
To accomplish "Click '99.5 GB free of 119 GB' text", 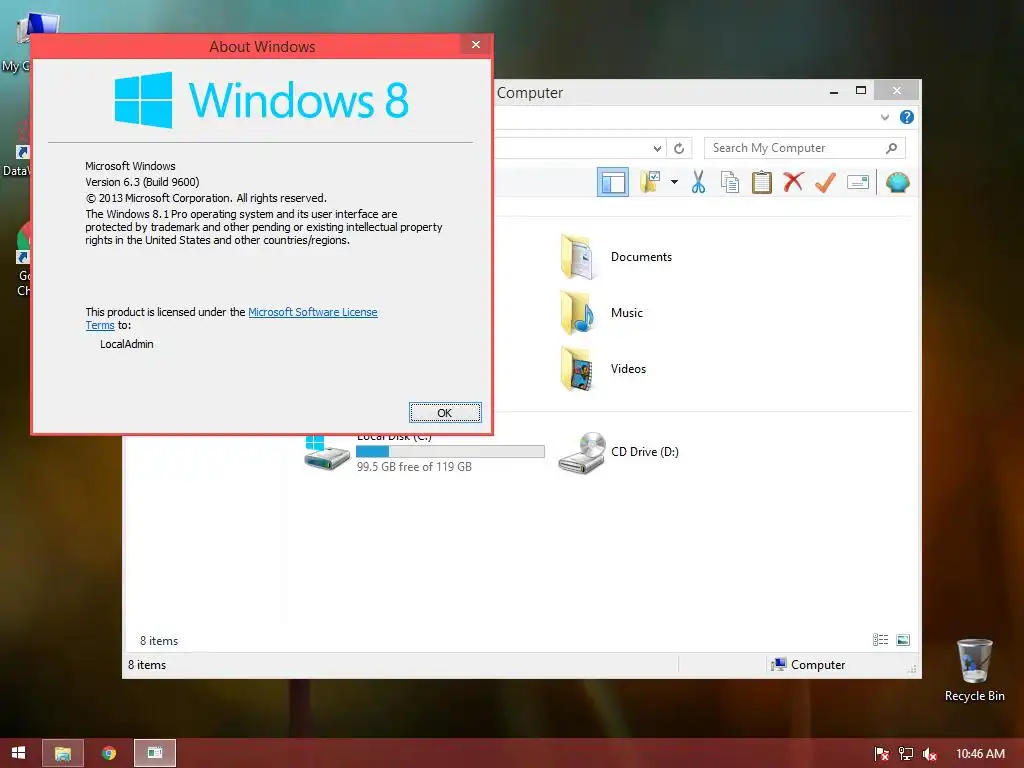I will [414, 467].
